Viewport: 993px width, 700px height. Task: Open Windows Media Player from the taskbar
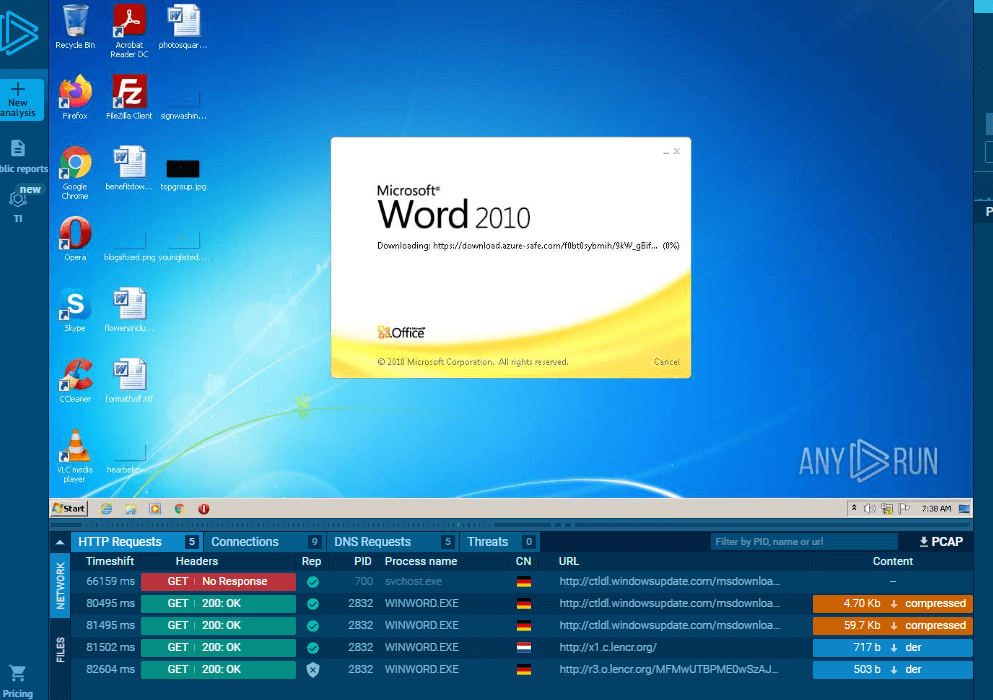[155, 509]
